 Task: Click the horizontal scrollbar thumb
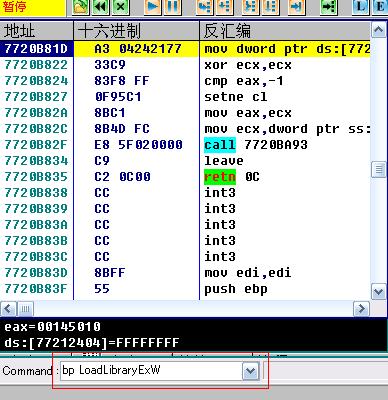pyautogui.click(x=25, y=309)
